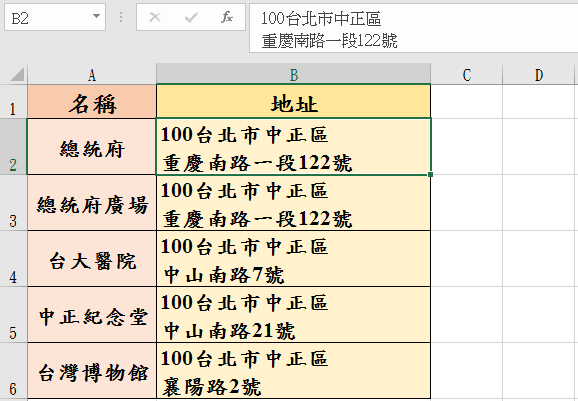Open the Insert Function fx dialog
Viewport: 578px width, 401px height.
(x=227, y=17)
